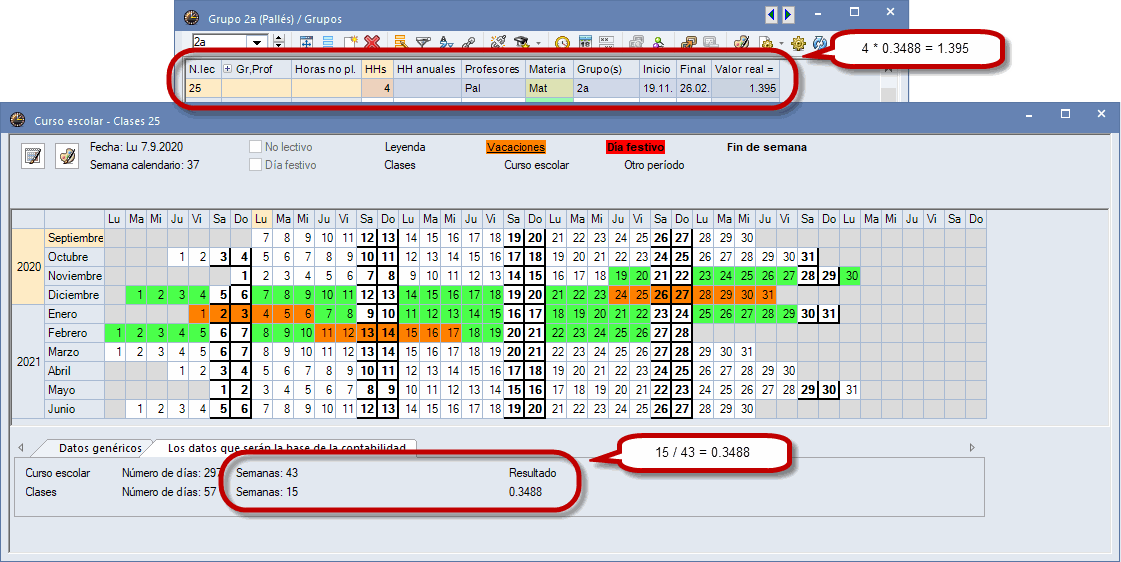Click the Día festivo red legend swatch

point(636,147)
